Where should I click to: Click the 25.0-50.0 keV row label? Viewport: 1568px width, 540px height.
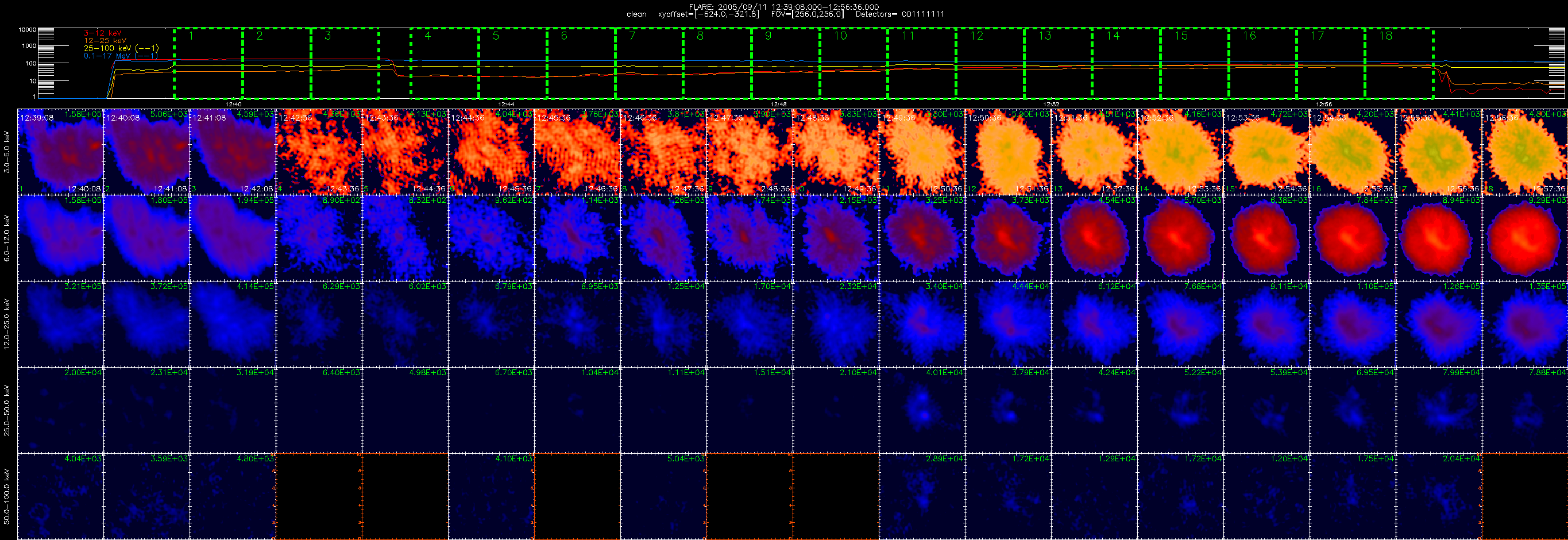(7, 410)
